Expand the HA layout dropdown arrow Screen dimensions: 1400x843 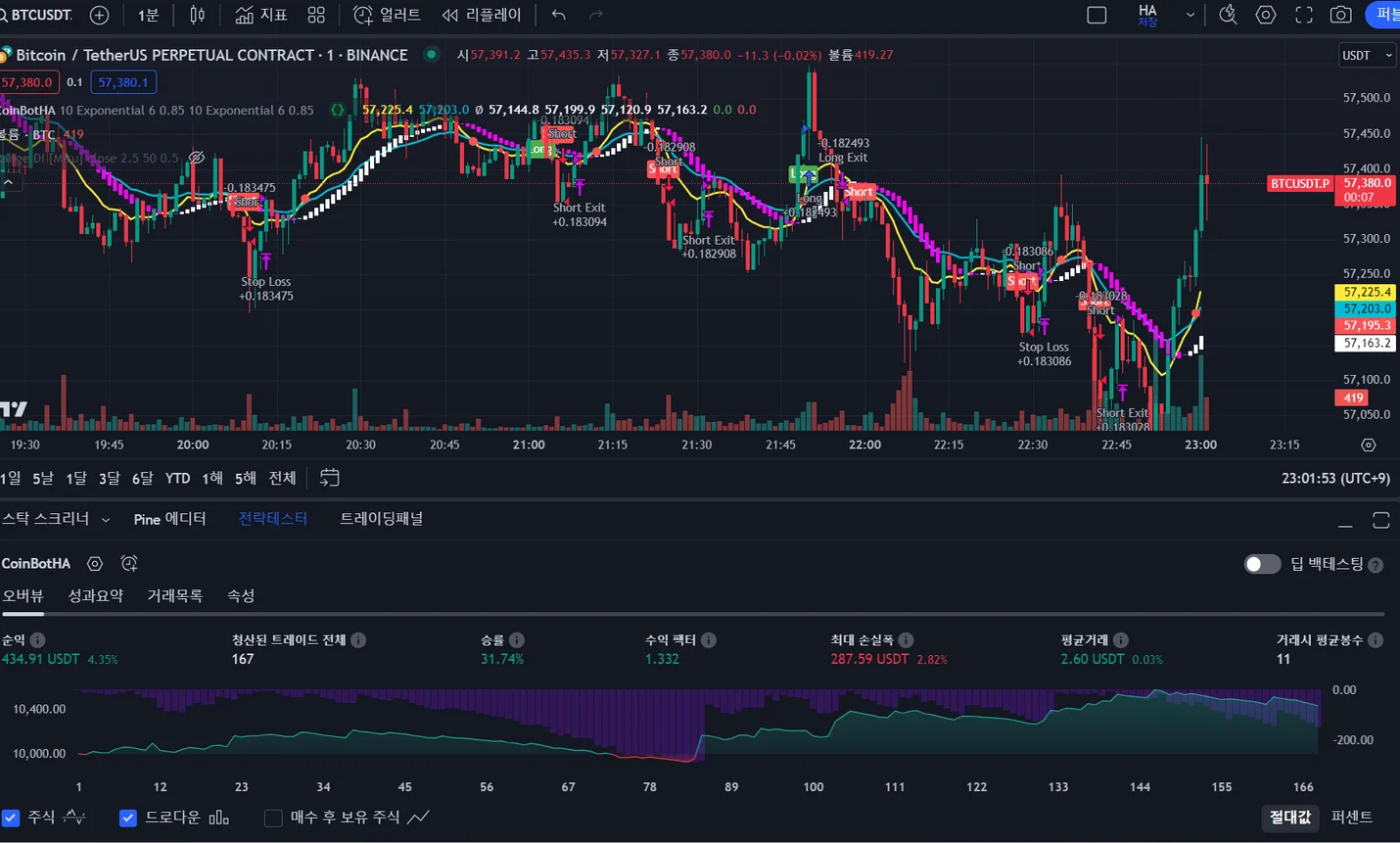[1190, 15]
